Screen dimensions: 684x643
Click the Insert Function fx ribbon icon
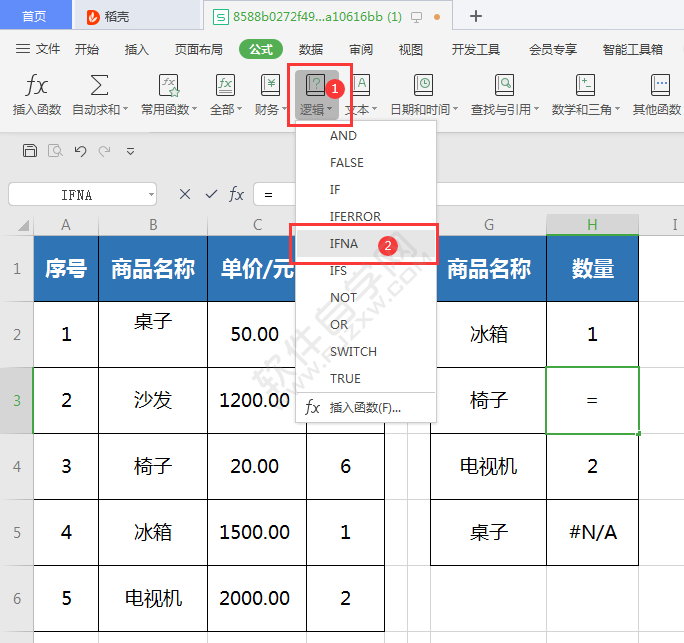pyautogui.click(x=36, y=85)
